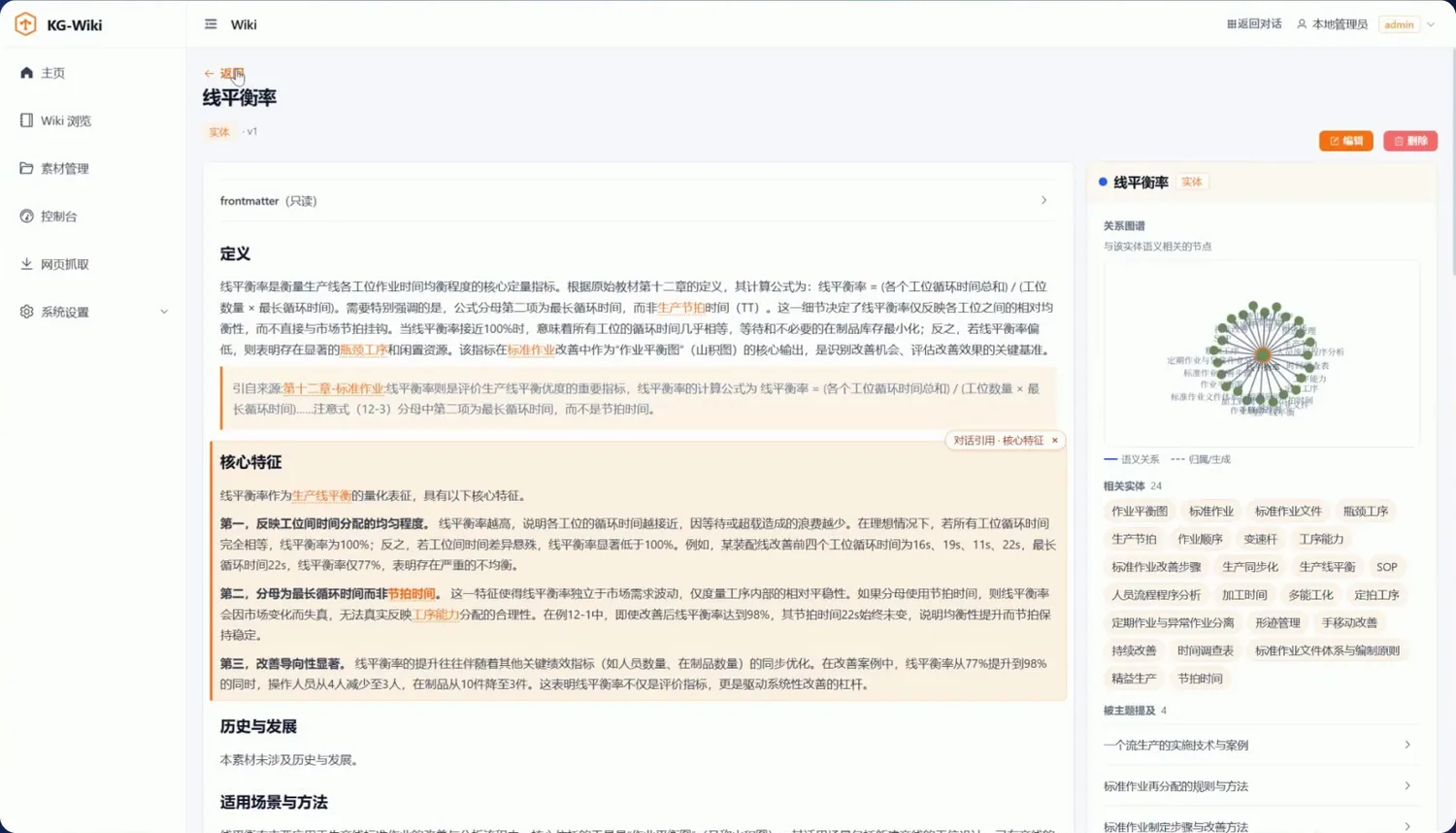
Task: Open the 精益生产 related entity tag
Action: (1134, 679)
